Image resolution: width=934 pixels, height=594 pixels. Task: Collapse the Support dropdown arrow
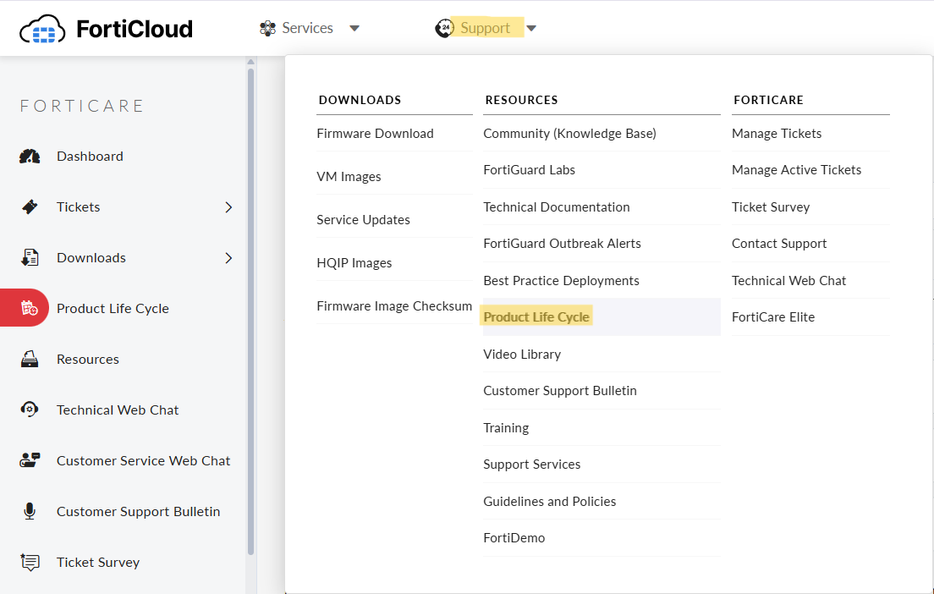click(x=531, y=29)
